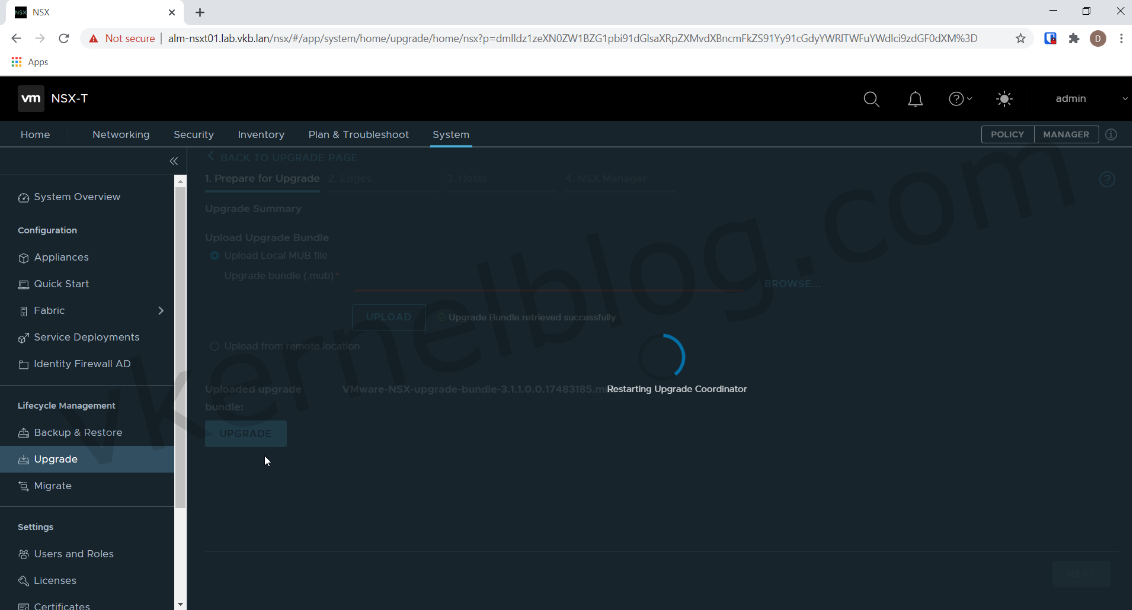Expand the Fabric section
The image size is (1132, 610).
click(x=159, y=311)
